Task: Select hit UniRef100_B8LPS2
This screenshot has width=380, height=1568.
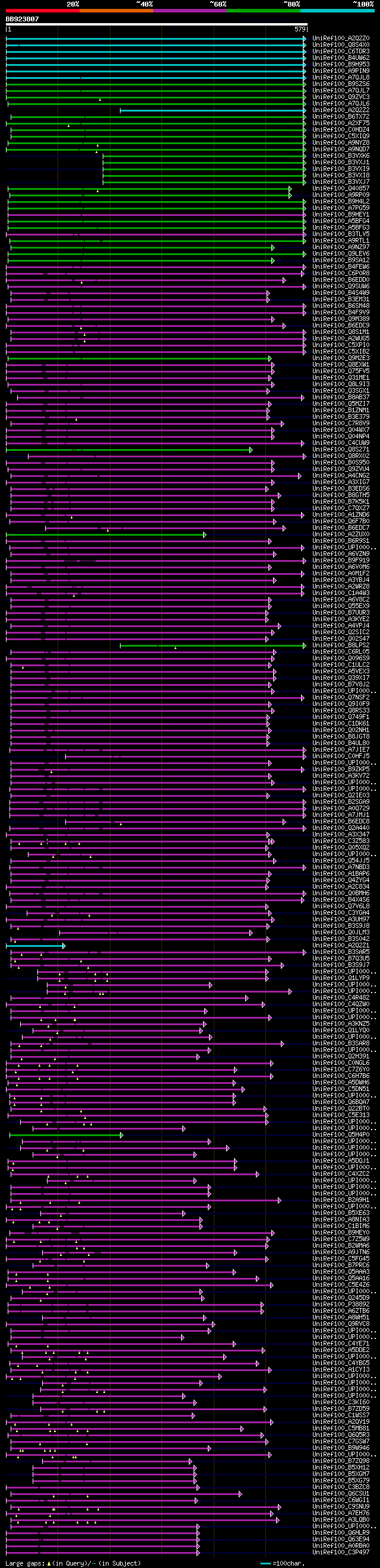Action: click(x=341, y=645)
